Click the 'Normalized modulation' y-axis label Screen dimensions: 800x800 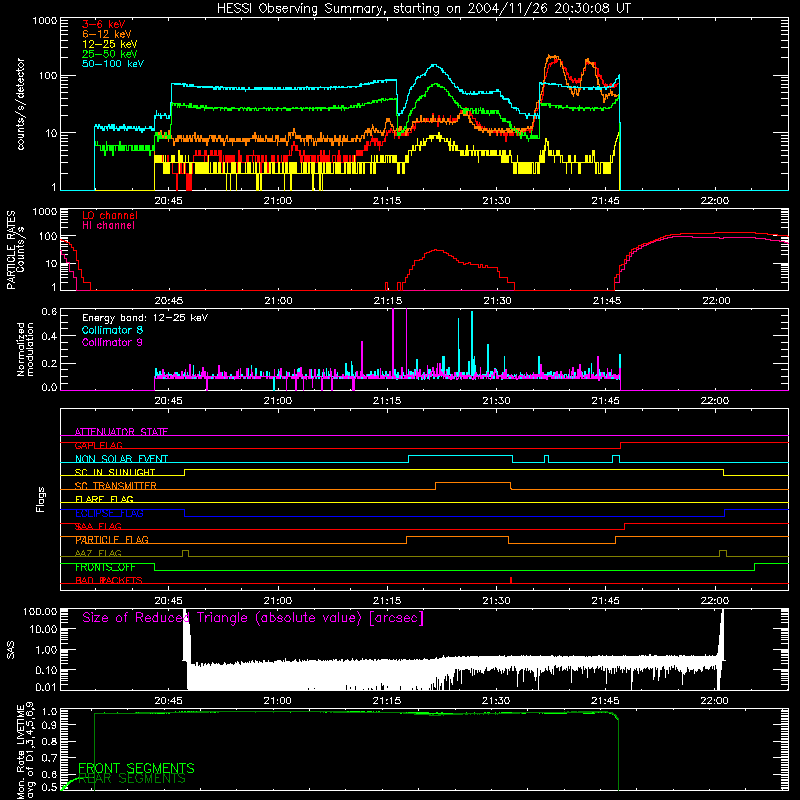(x=24, y=349)
